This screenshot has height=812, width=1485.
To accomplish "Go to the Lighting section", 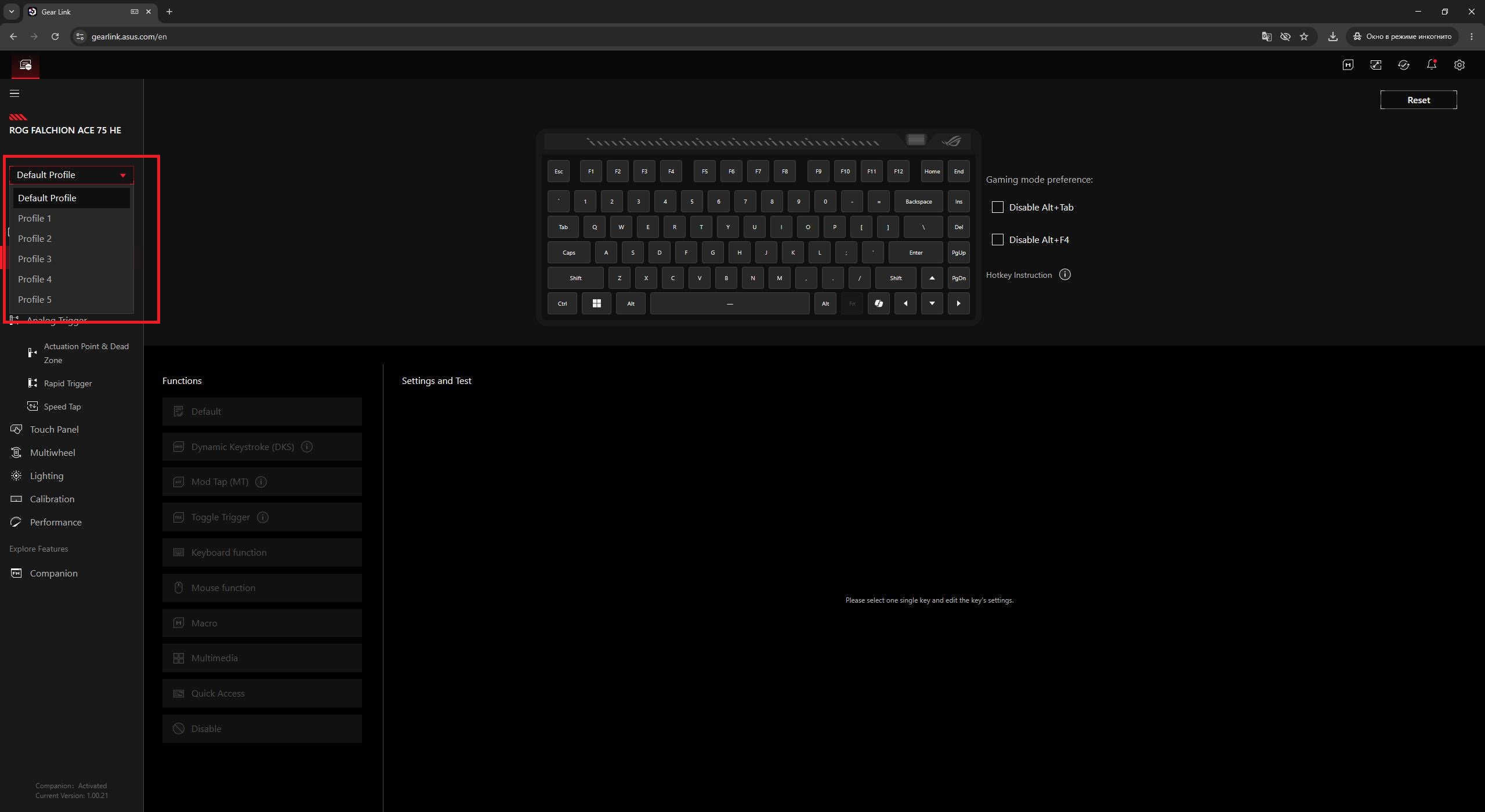I will (46, 476).
